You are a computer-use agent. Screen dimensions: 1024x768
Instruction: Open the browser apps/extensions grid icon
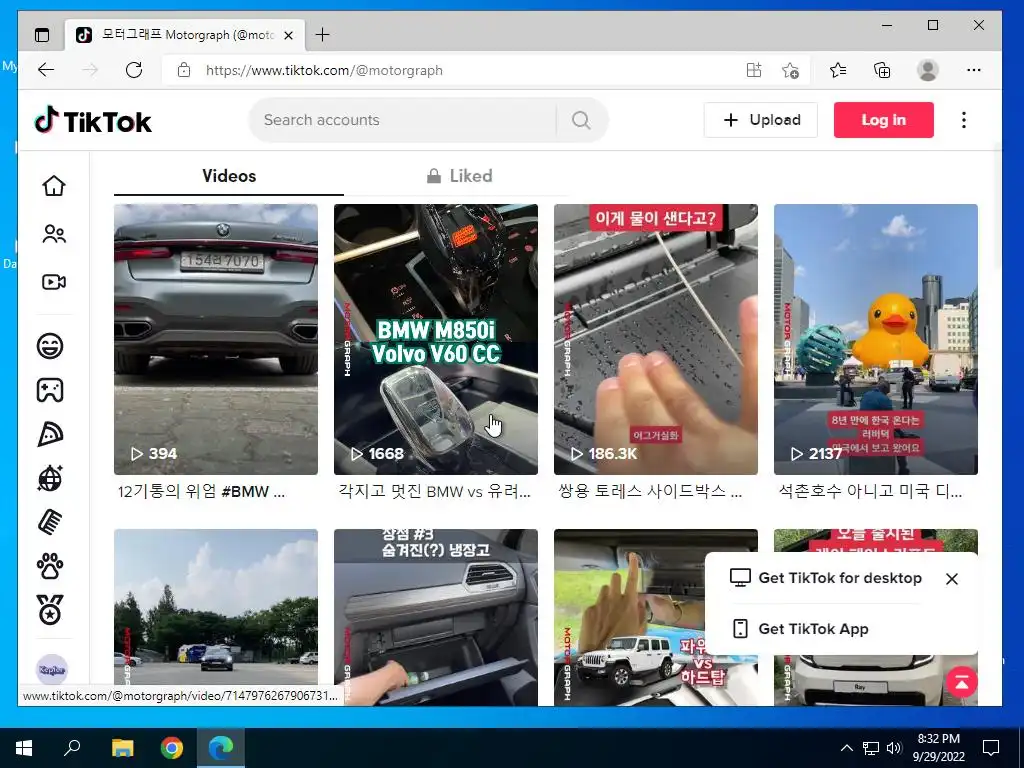coord(754,70)
